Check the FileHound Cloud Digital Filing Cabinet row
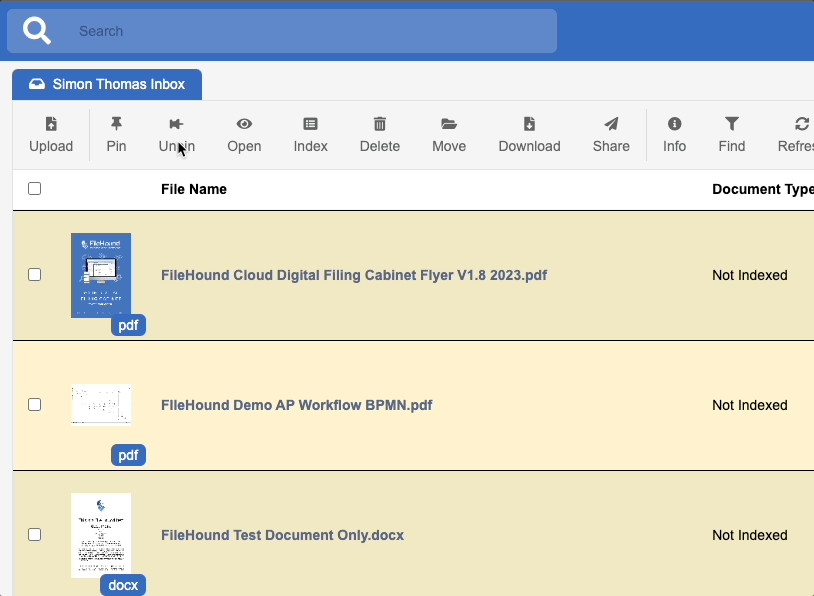This screenshot has height=596, width=814. (34, 275)
